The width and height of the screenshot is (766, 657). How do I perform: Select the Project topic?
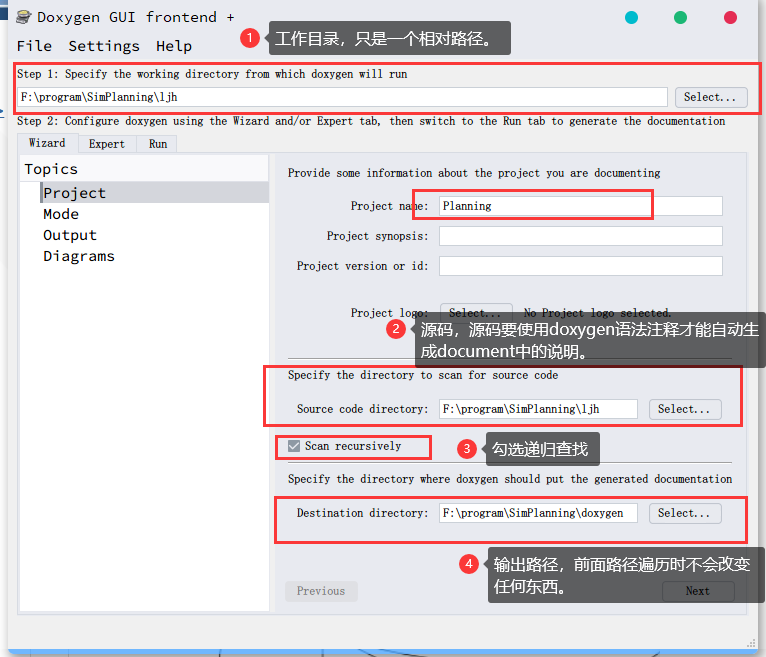154,193
